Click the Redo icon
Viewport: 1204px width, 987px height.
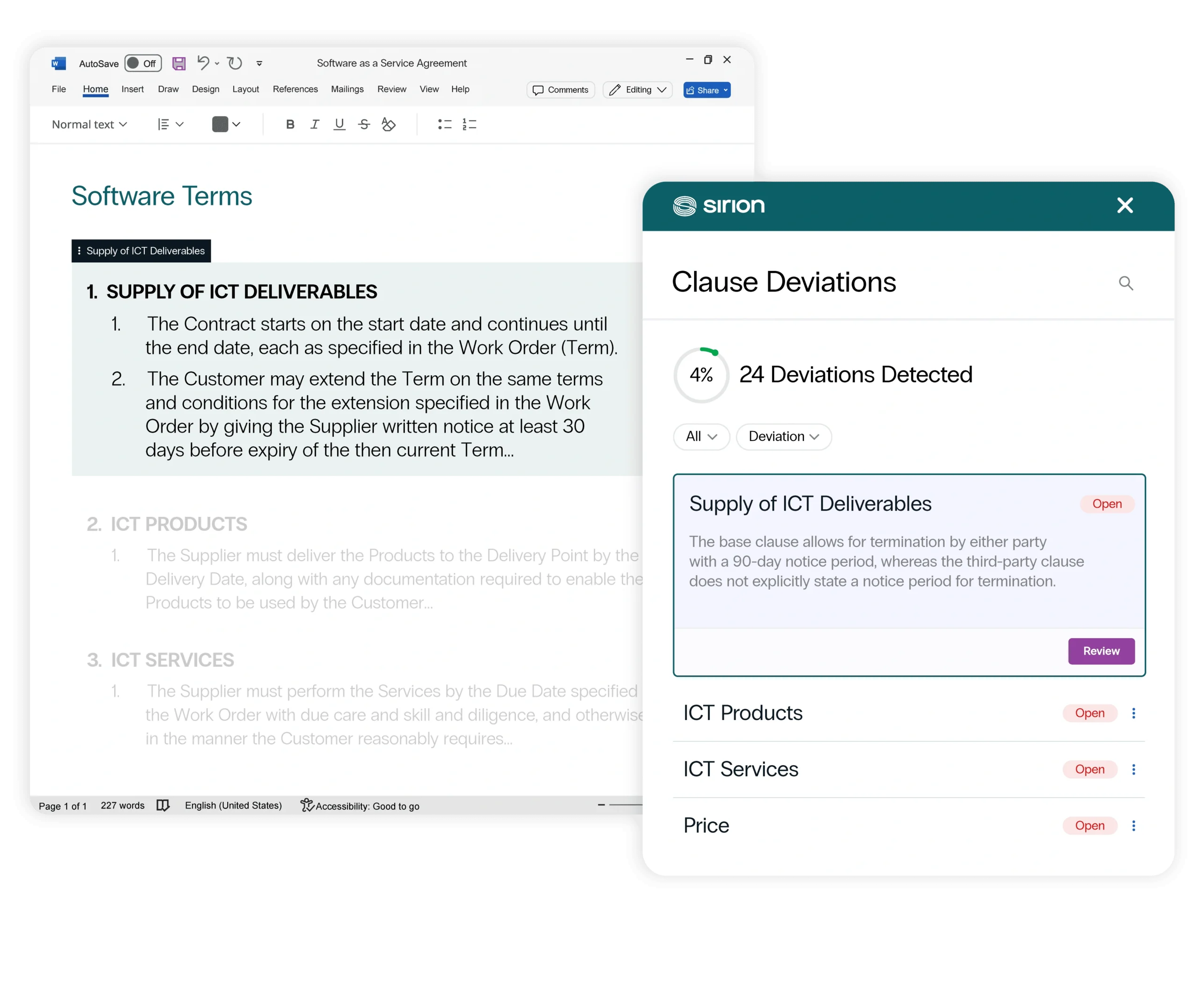click(x=235, y=63)
